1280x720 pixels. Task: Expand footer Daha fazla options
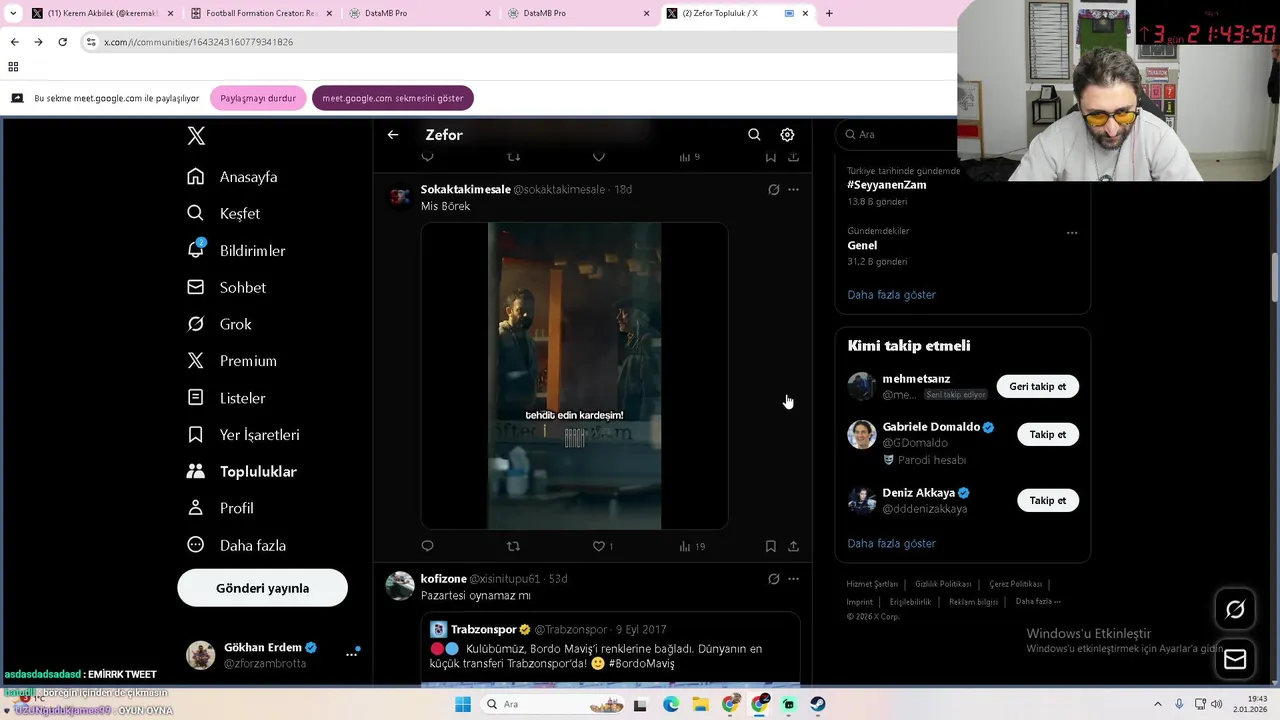pyautogui.click(x=1038, y=601)
